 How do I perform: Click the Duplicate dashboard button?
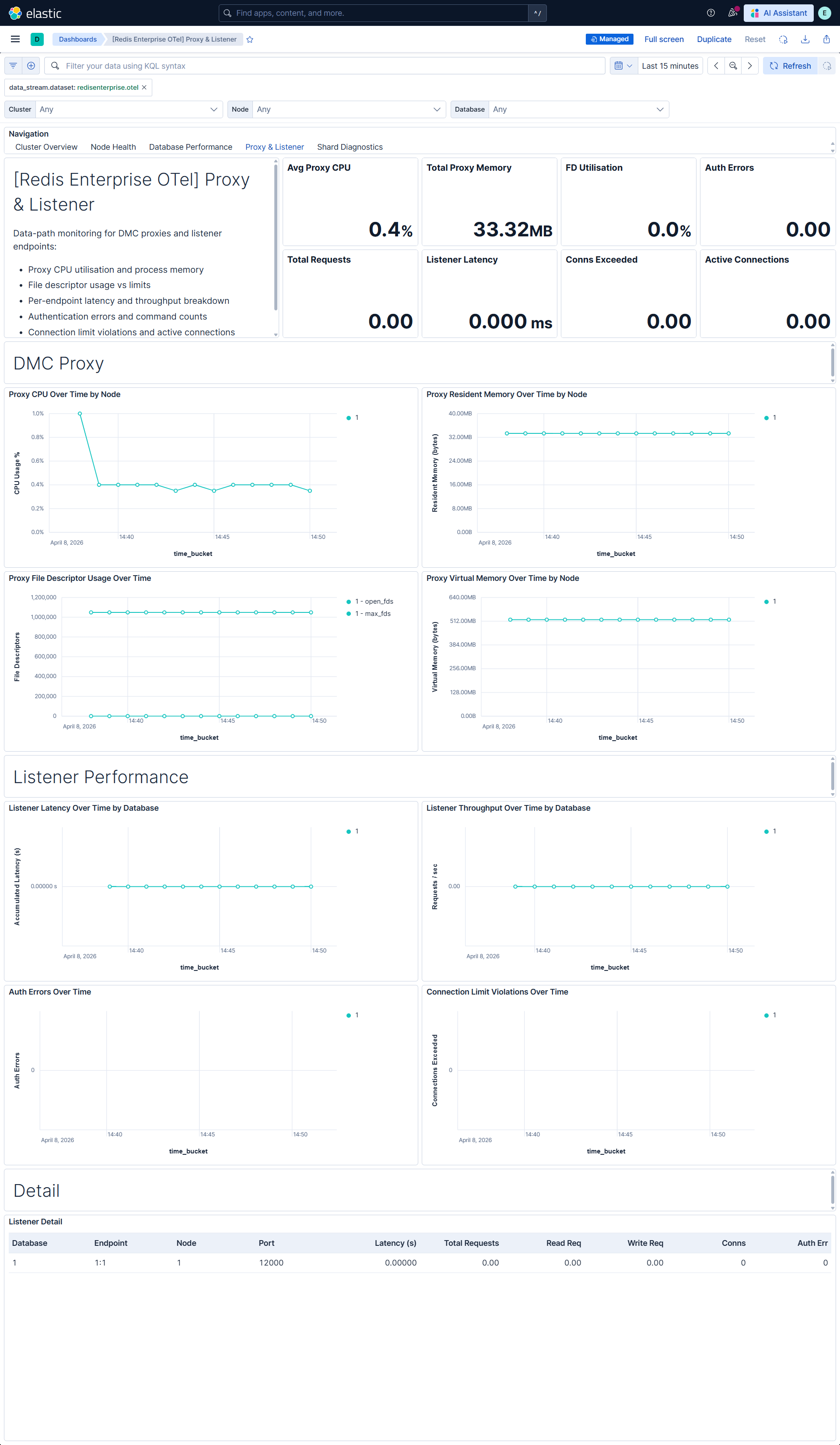click(714, 39)
